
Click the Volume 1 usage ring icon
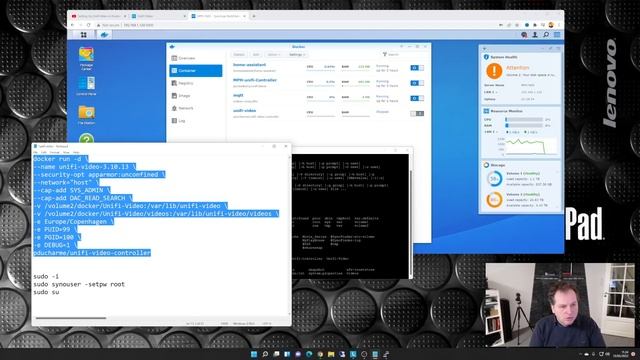[x=494, y=179]
